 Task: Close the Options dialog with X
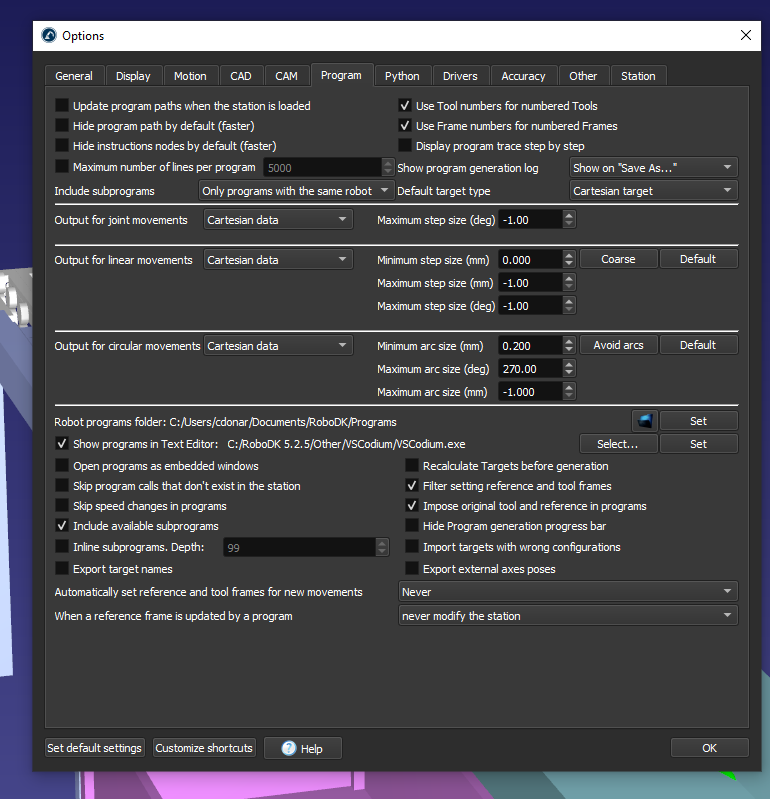pos(745,35)
